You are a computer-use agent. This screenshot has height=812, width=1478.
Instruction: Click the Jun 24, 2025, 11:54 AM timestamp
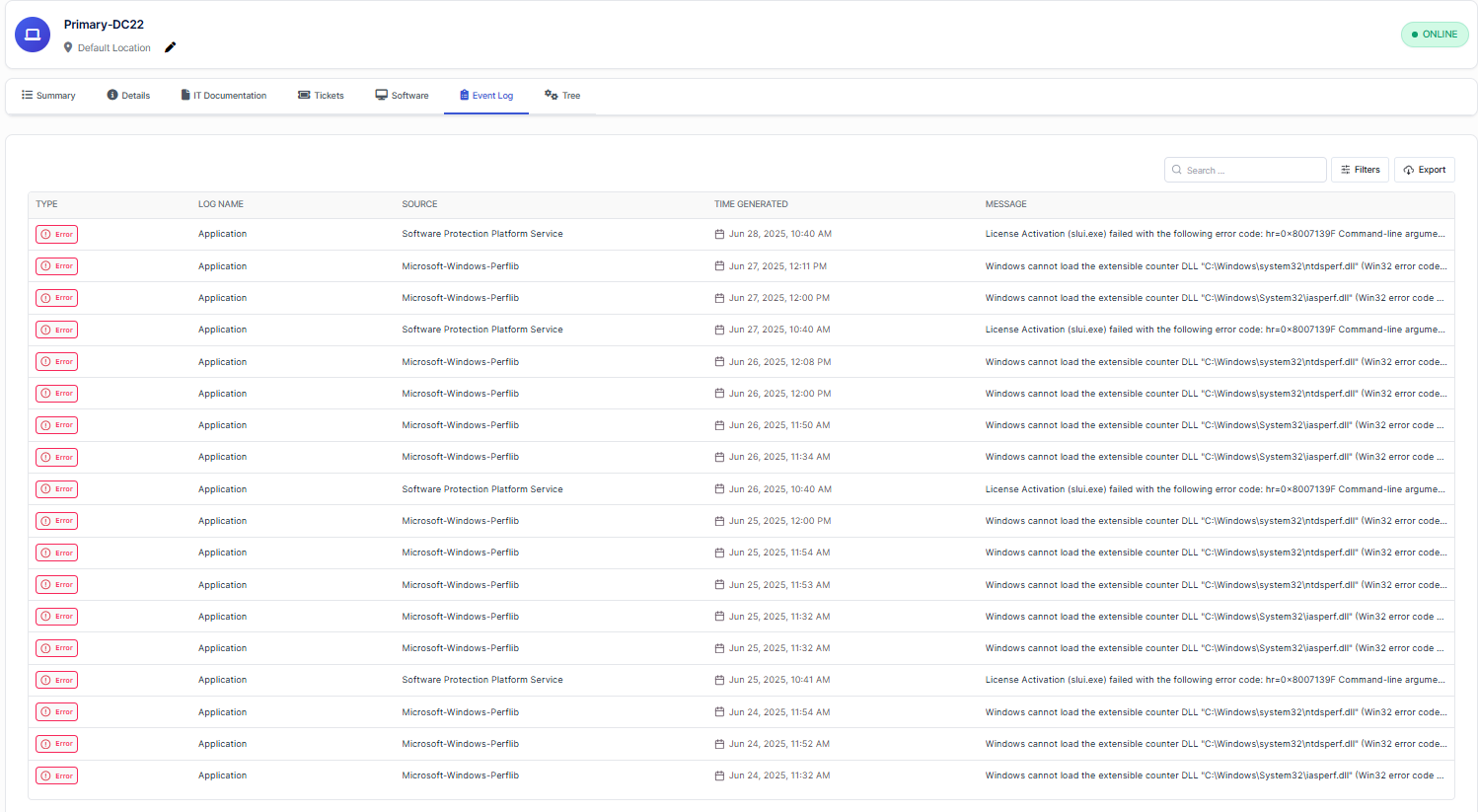779,712
